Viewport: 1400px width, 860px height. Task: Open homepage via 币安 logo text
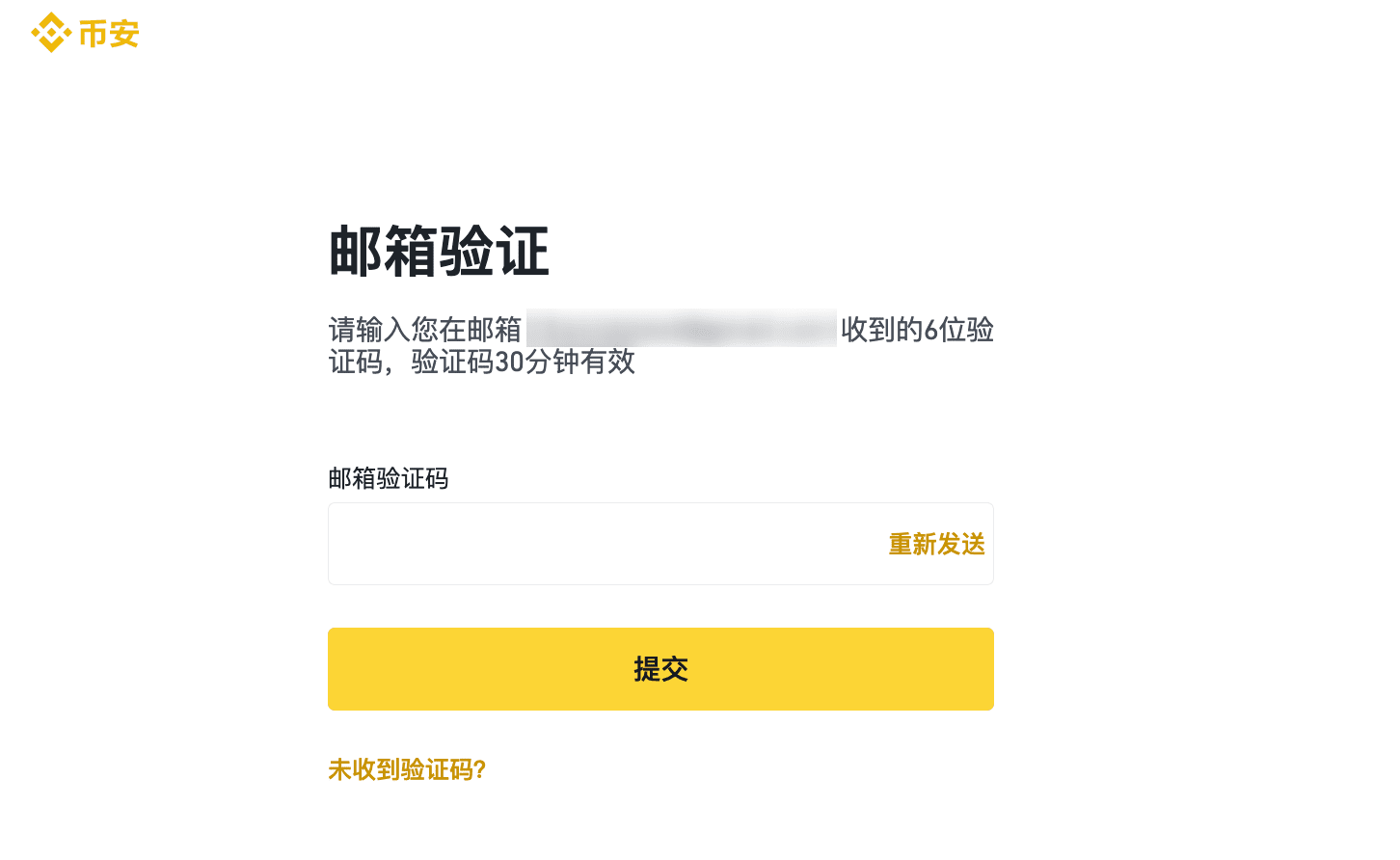click(109, 34)
